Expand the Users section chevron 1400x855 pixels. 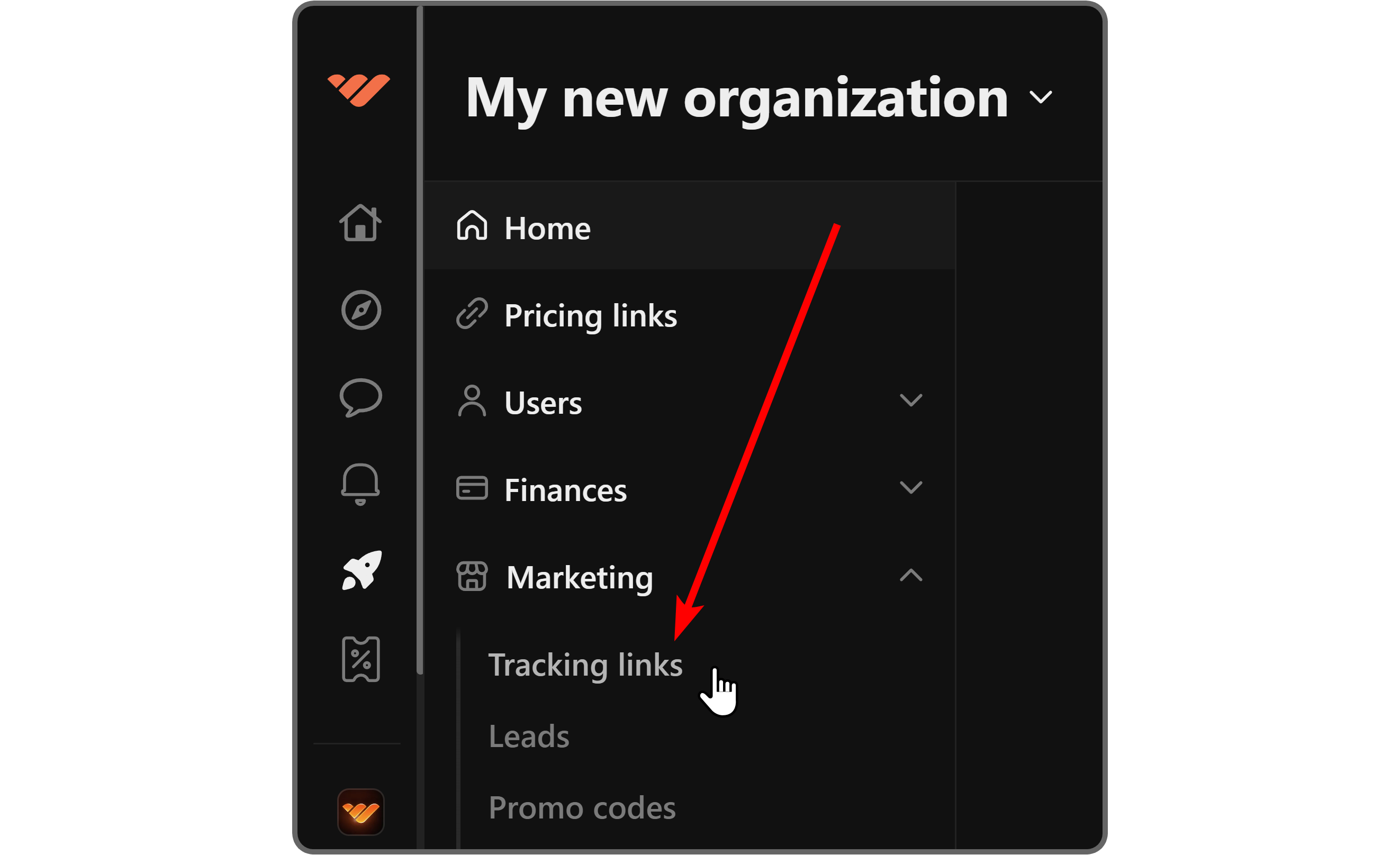tap(911, 401)
